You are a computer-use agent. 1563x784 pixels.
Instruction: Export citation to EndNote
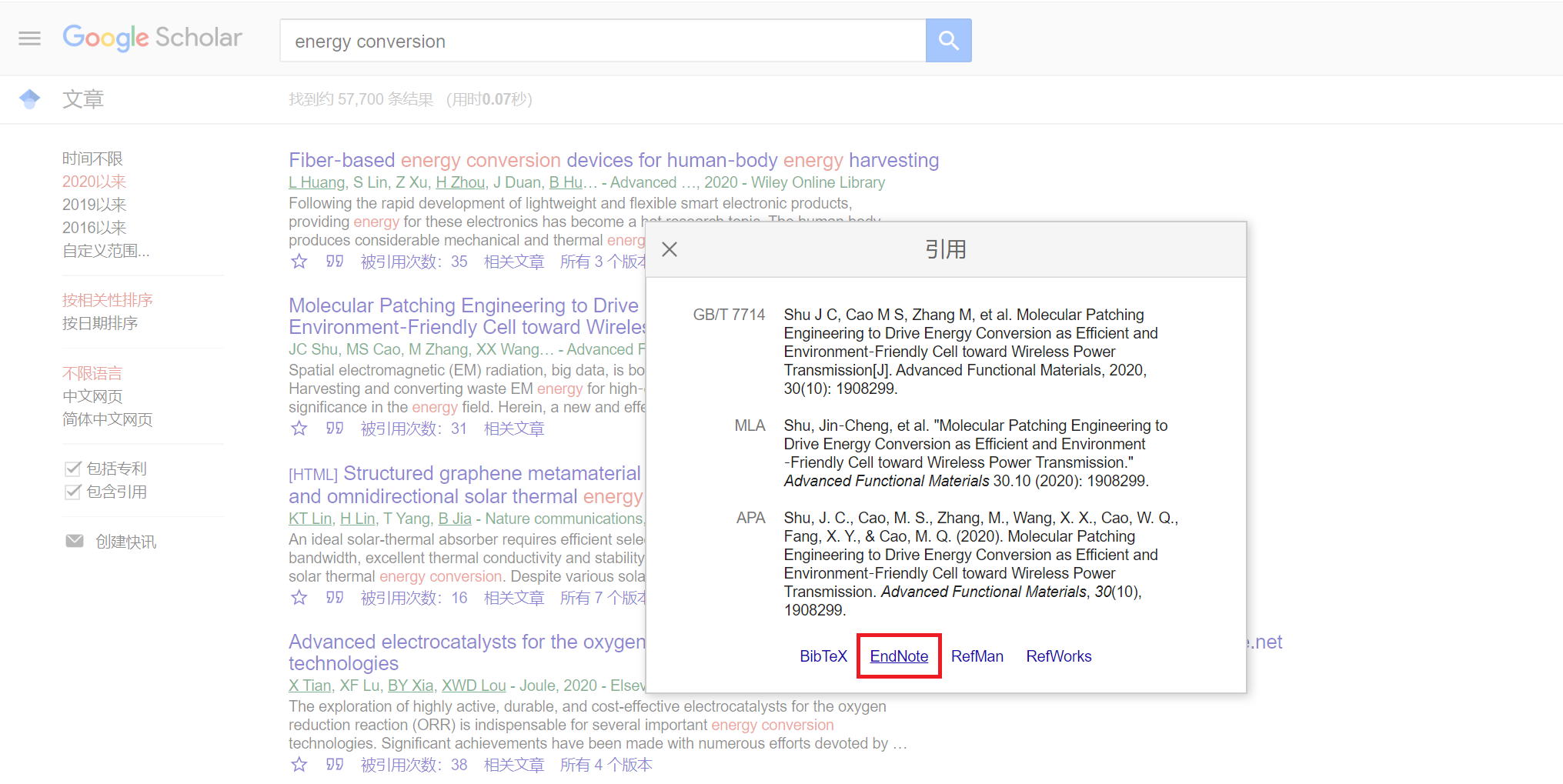pyautogui.click(x=899, y=656)
